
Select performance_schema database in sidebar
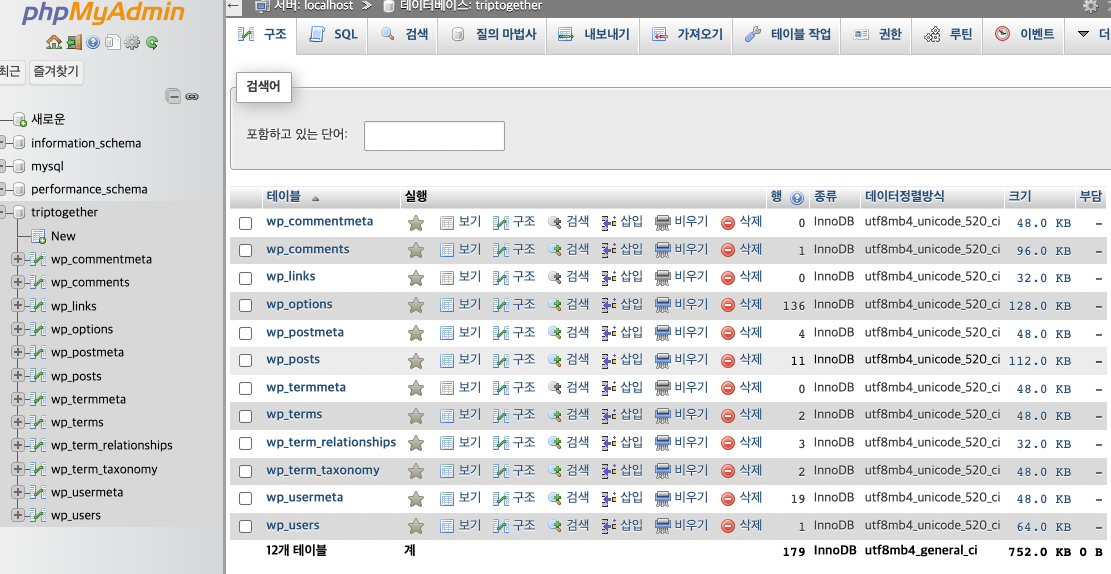(89, 189)
